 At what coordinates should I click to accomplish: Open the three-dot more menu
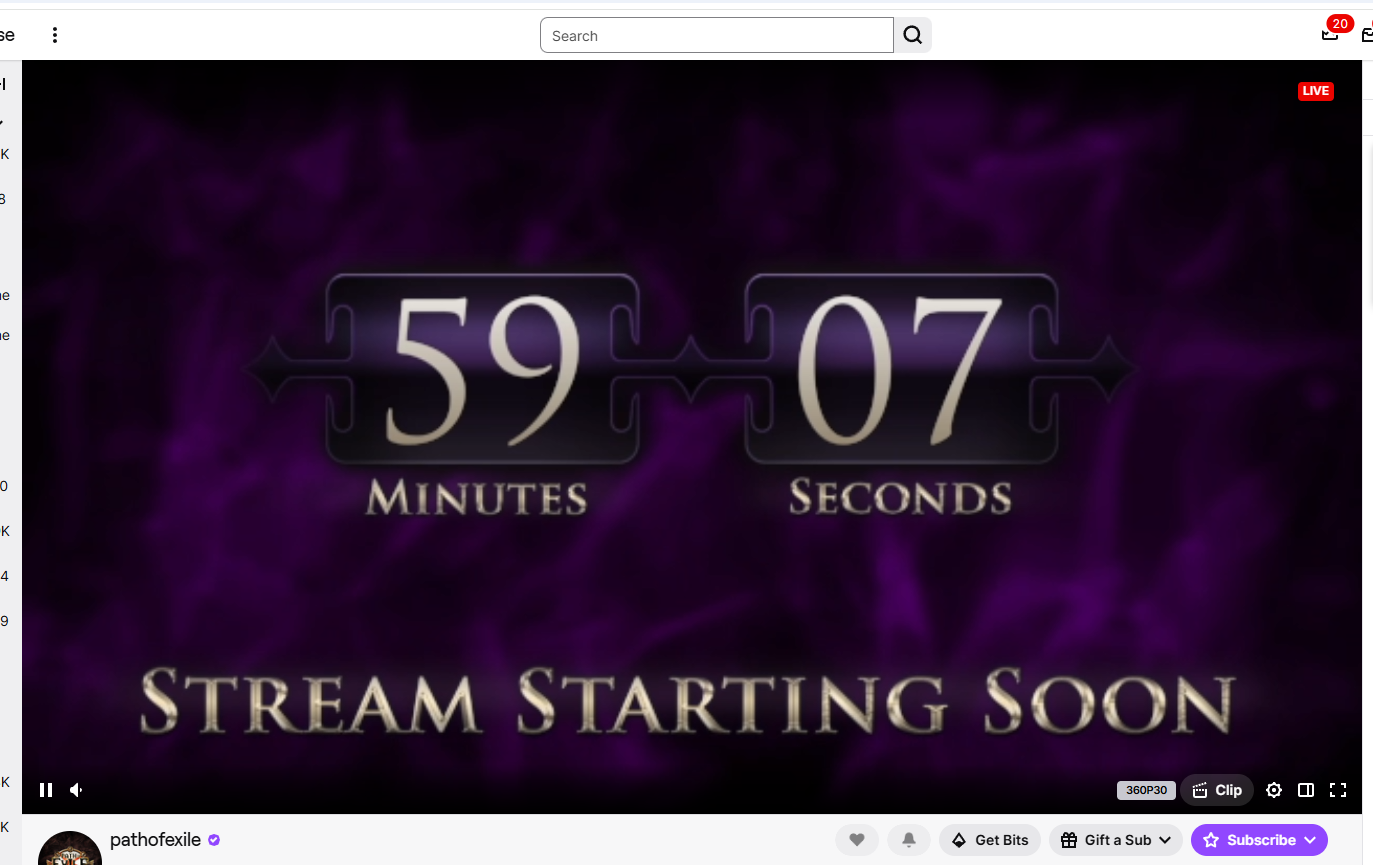55,35
